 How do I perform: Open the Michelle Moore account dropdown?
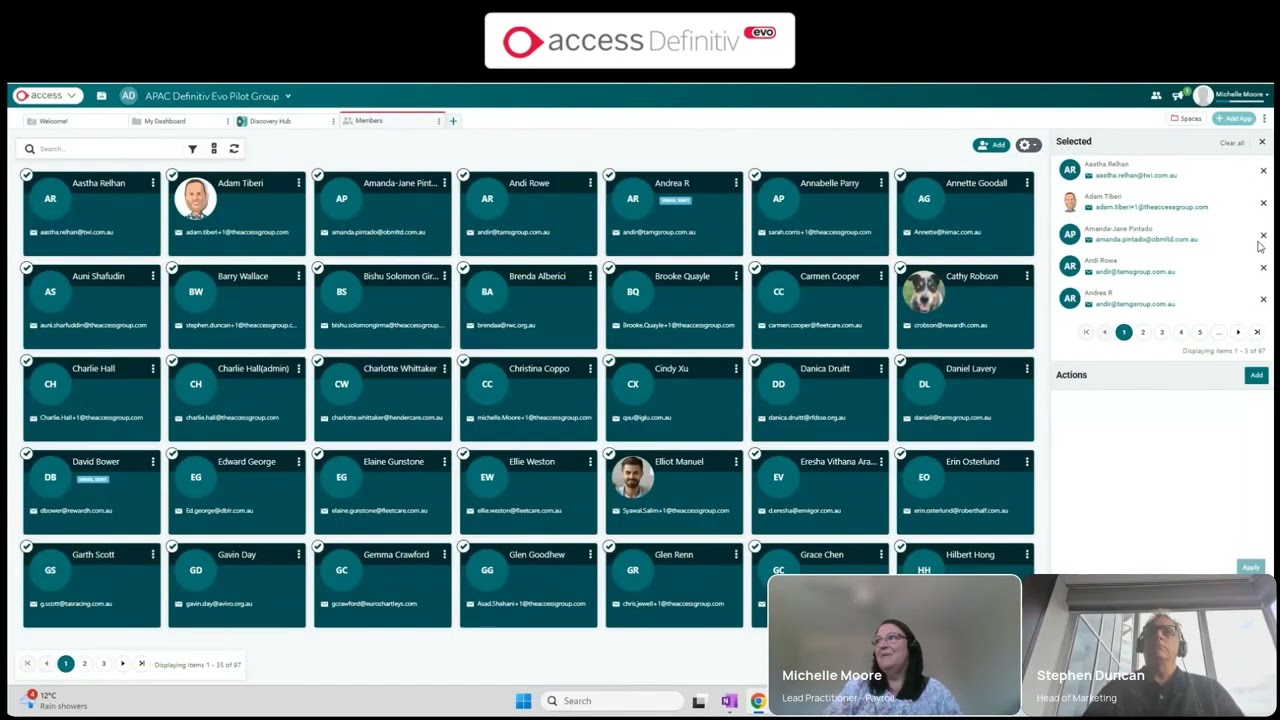(x=1242, y=95)
